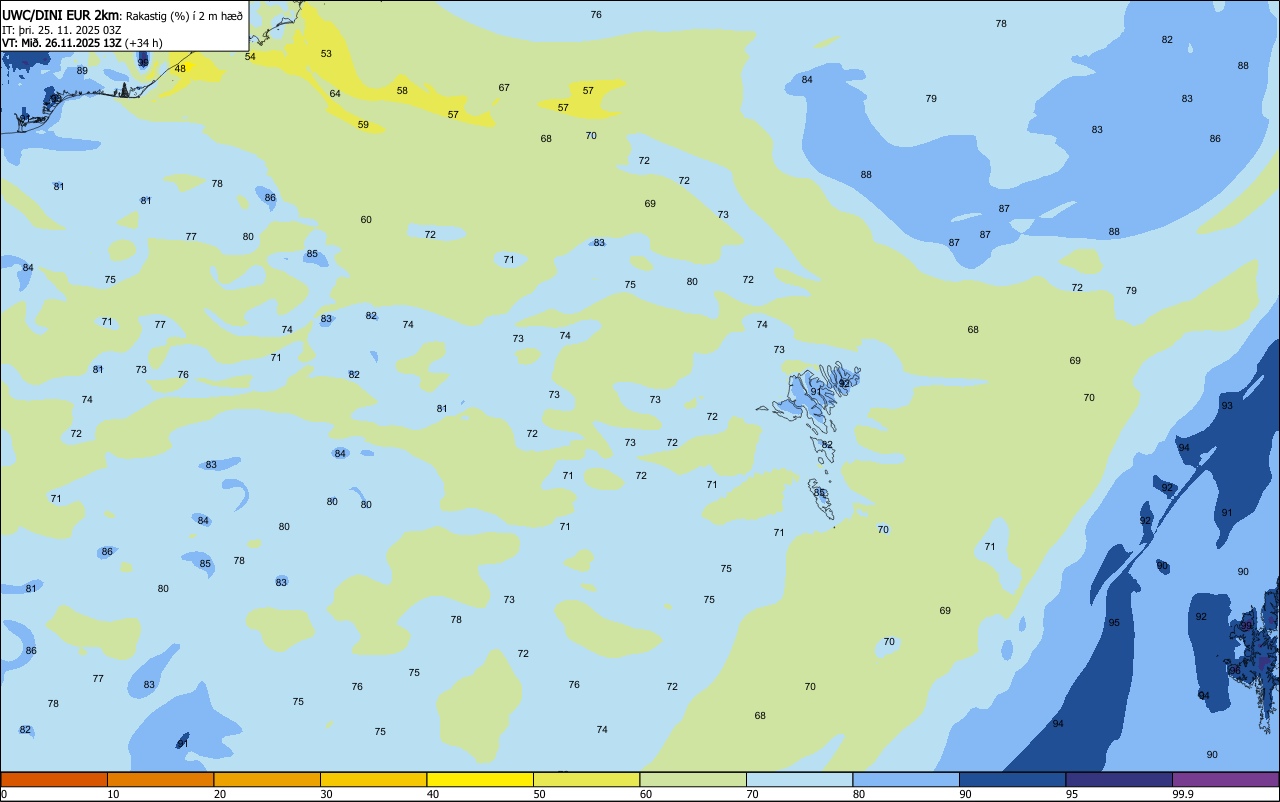The width and height of the screenshot is (1280, 802).
Task: Click the purple 99.9+ legend swatch
Action: [x=1225, y=779]
